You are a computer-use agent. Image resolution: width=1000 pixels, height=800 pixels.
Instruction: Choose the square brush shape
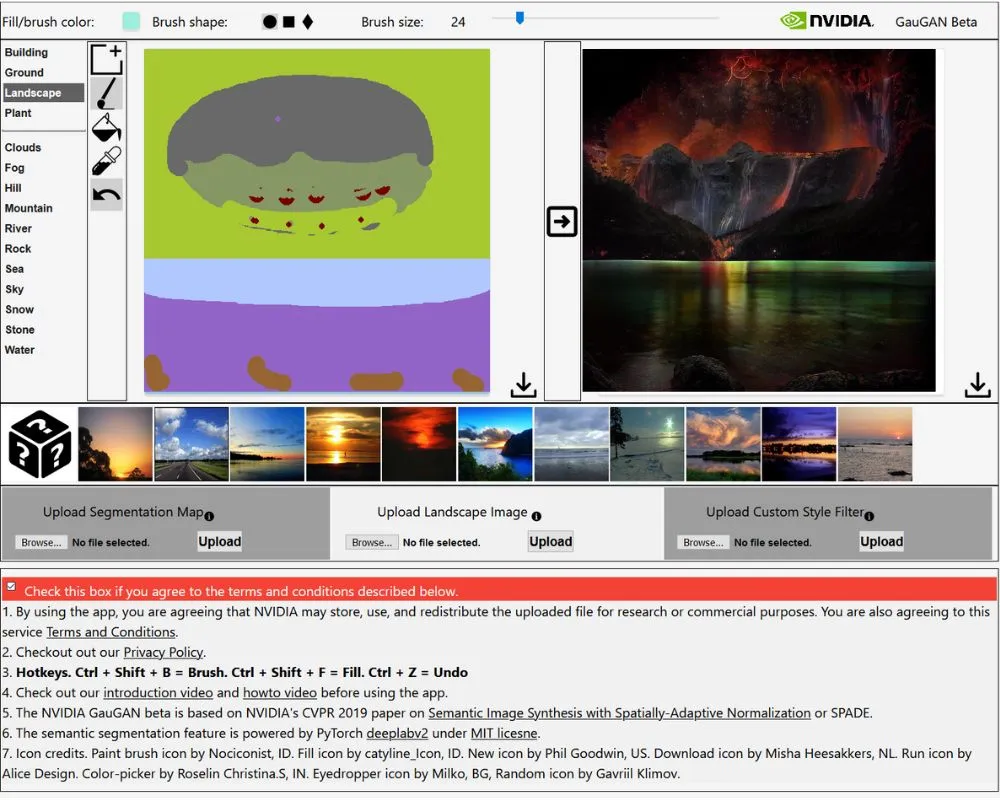289,22
